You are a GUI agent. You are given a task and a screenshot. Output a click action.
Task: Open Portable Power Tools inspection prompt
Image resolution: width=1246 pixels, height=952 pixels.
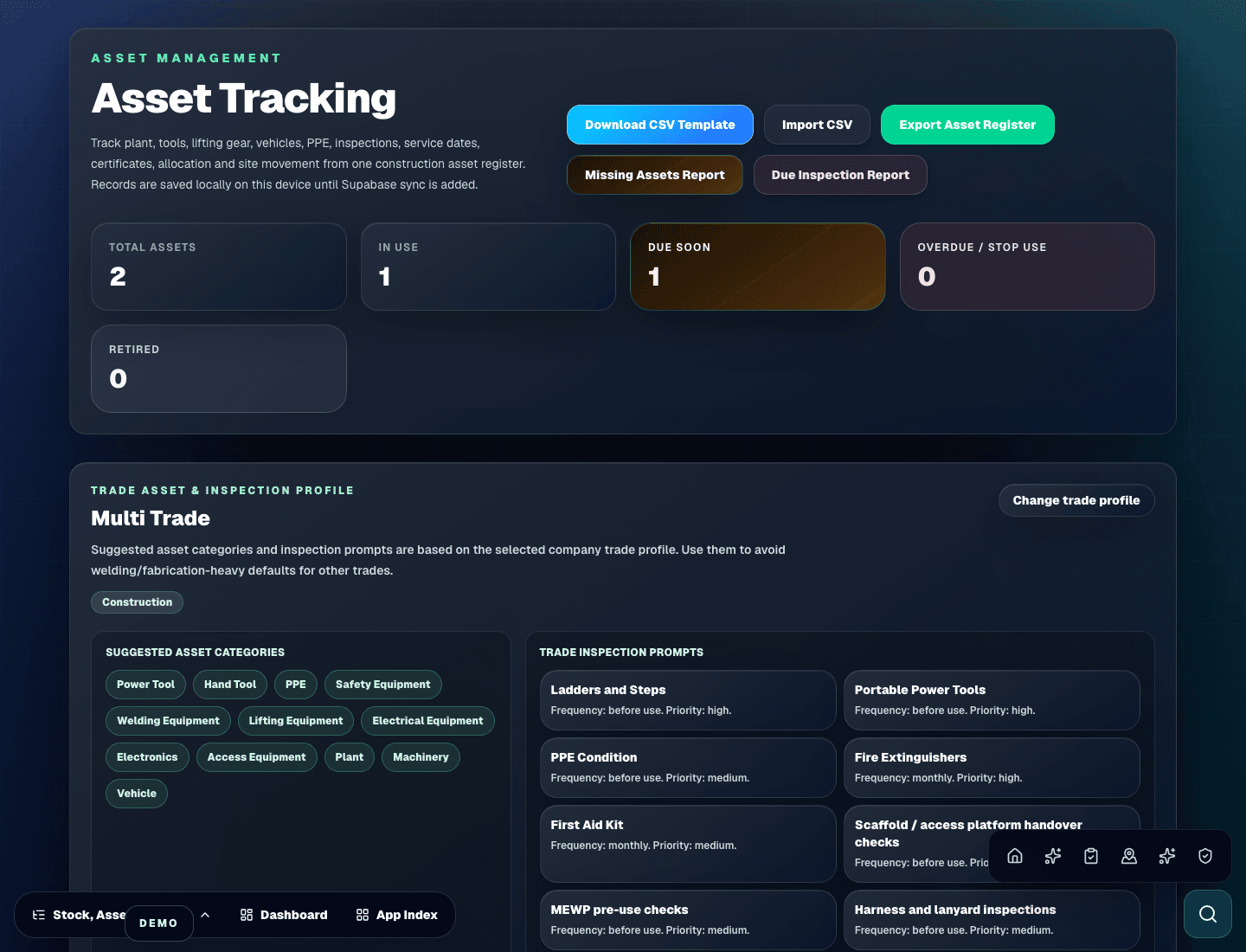tap(992, 700)
